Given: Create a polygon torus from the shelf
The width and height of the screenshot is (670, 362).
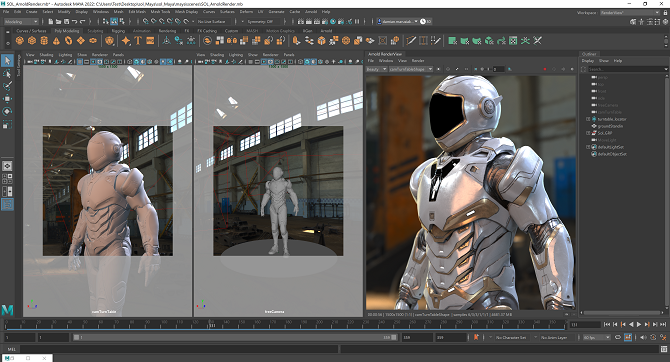Looking at the screenshot, I should (68, 41).
